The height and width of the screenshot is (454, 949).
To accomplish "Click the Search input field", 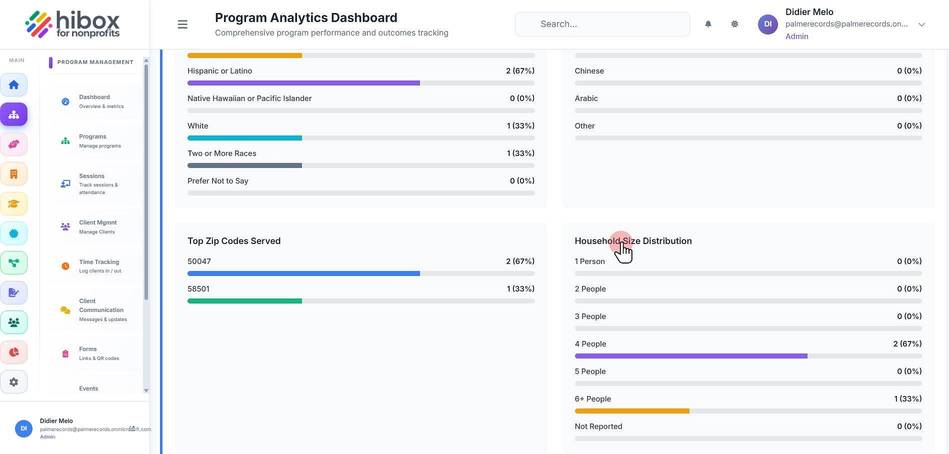I will tap(602, 24).
